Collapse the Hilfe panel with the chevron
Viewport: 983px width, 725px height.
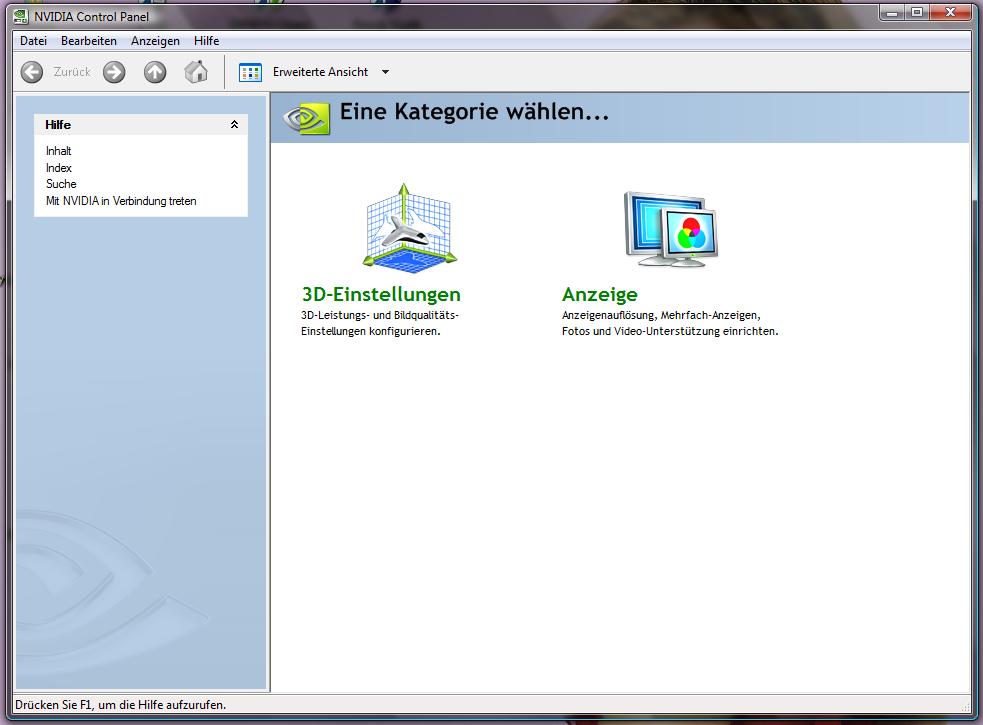(234, 124)
